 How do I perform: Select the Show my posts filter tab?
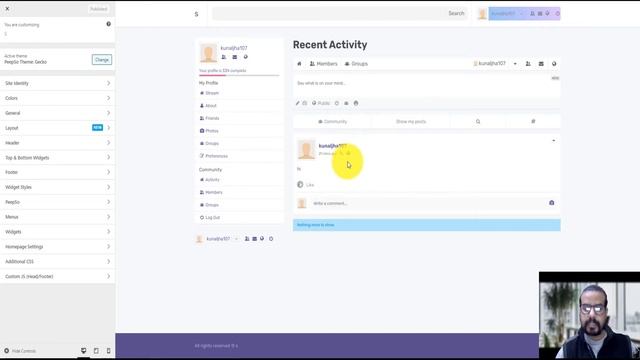click(411, 122)
